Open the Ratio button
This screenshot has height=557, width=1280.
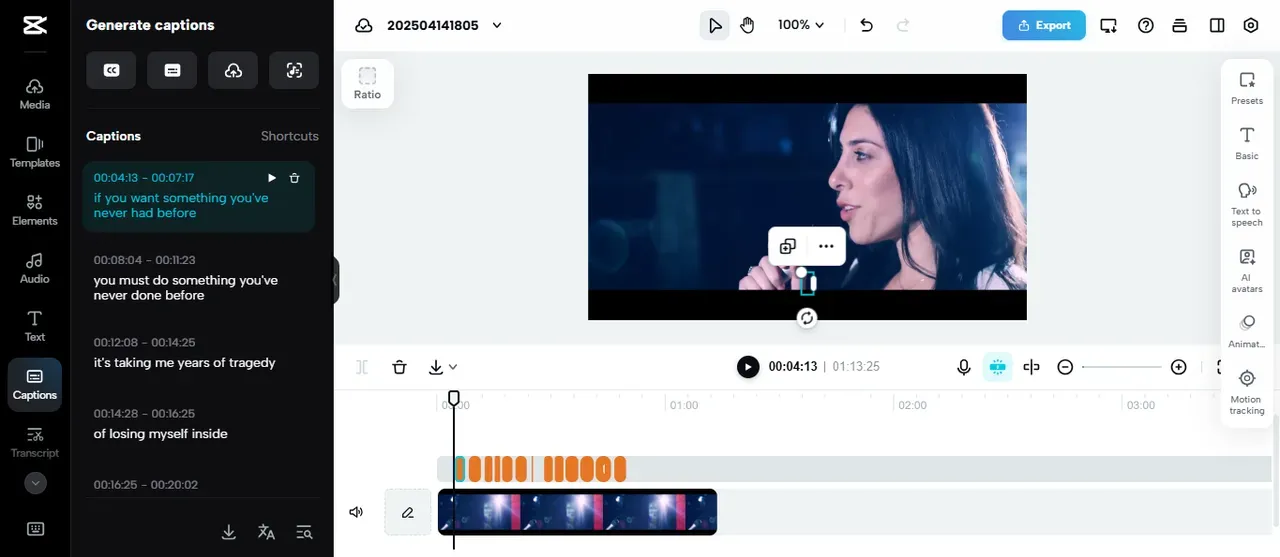pyautogui.click(x=367, y=83)
